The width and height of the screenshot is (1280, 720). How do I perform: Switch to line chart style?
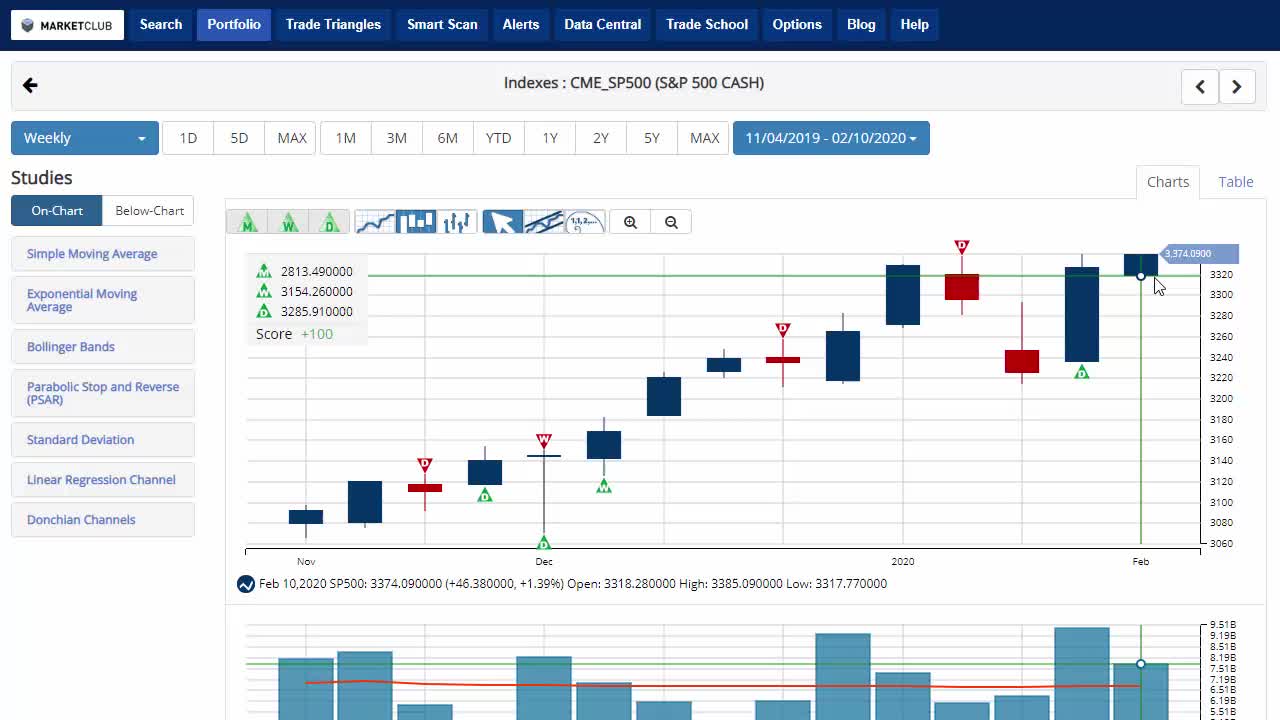[375, 222]
